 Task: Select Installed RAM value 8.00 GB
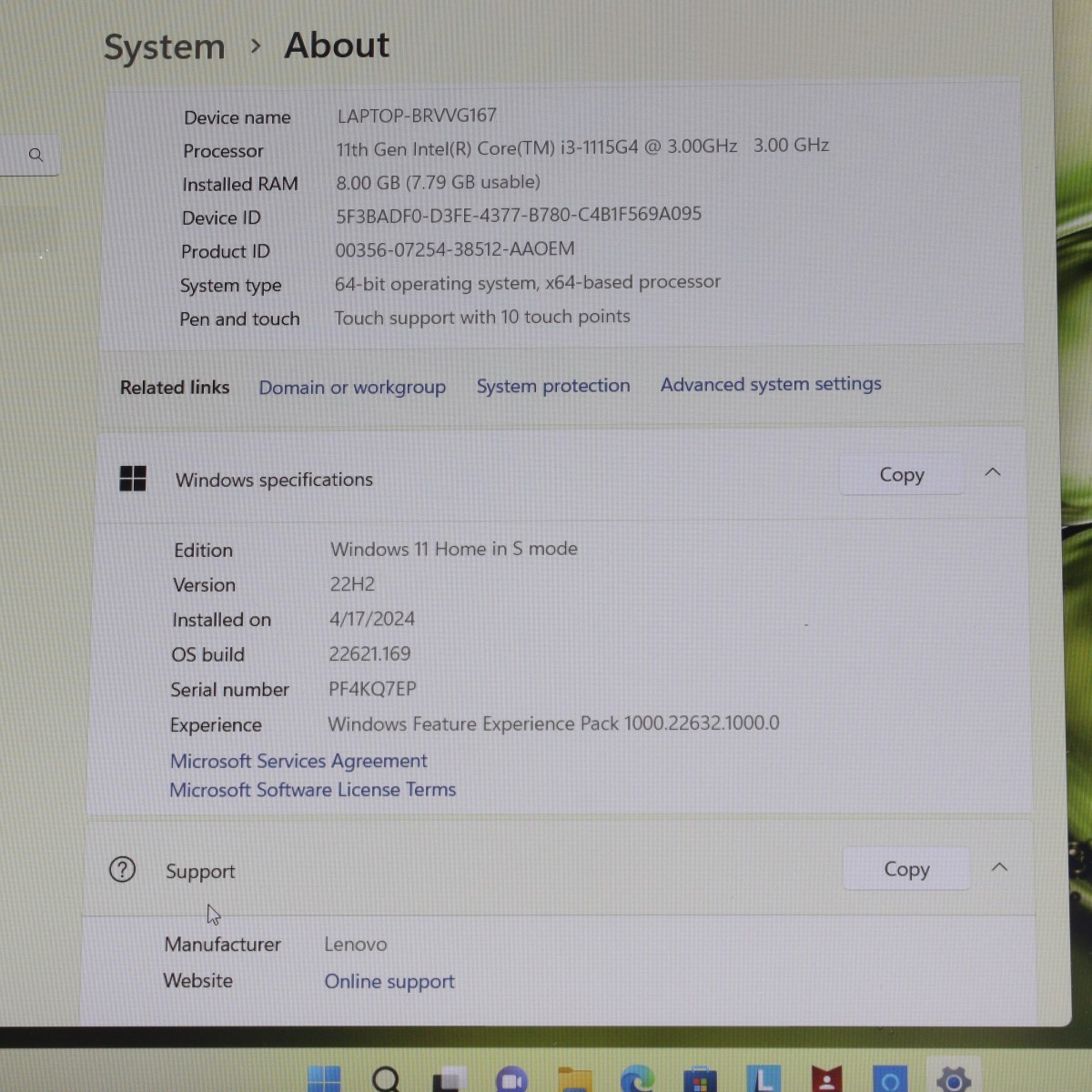[438, 182]
